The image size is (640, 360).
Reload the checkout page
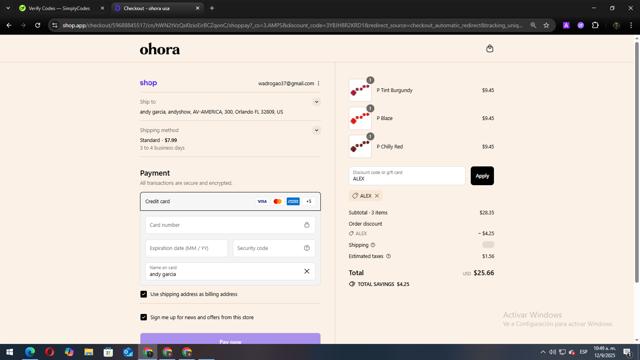tap(38, 25)
